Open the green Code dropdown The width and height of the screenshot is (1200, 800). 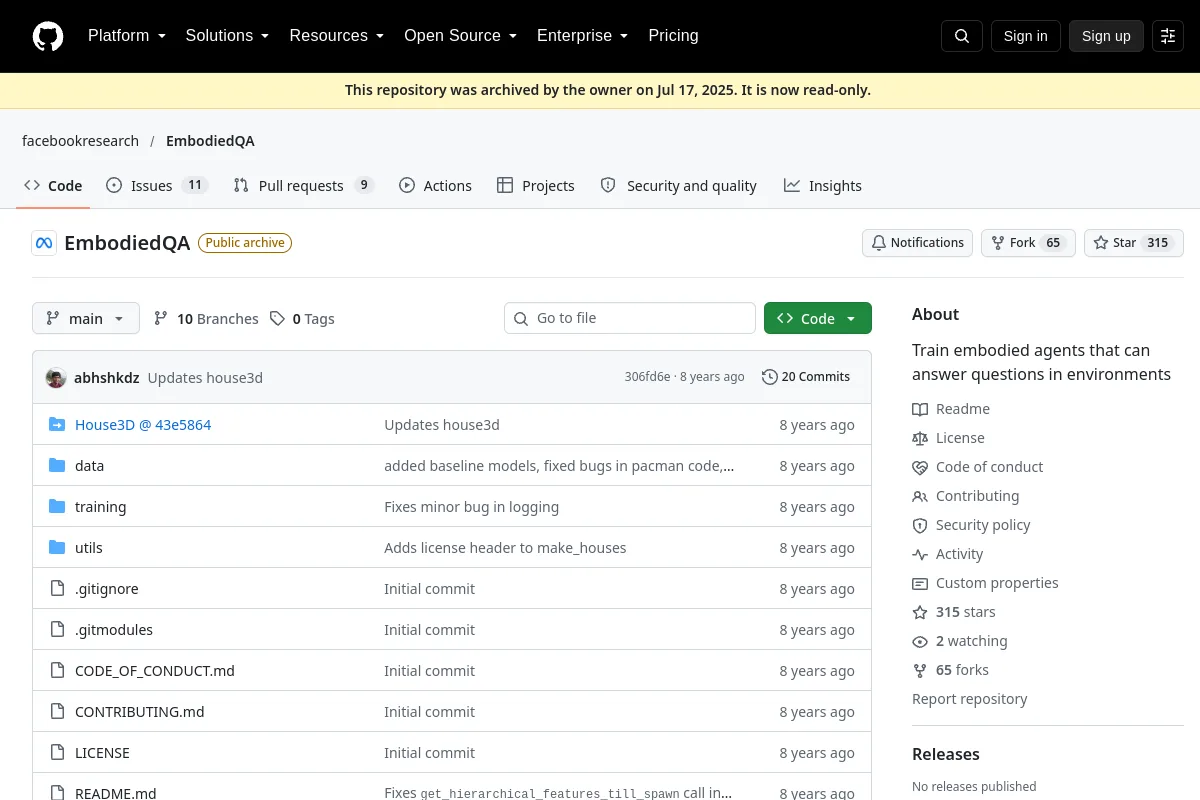pyautogui.click(x=818, y=318)
